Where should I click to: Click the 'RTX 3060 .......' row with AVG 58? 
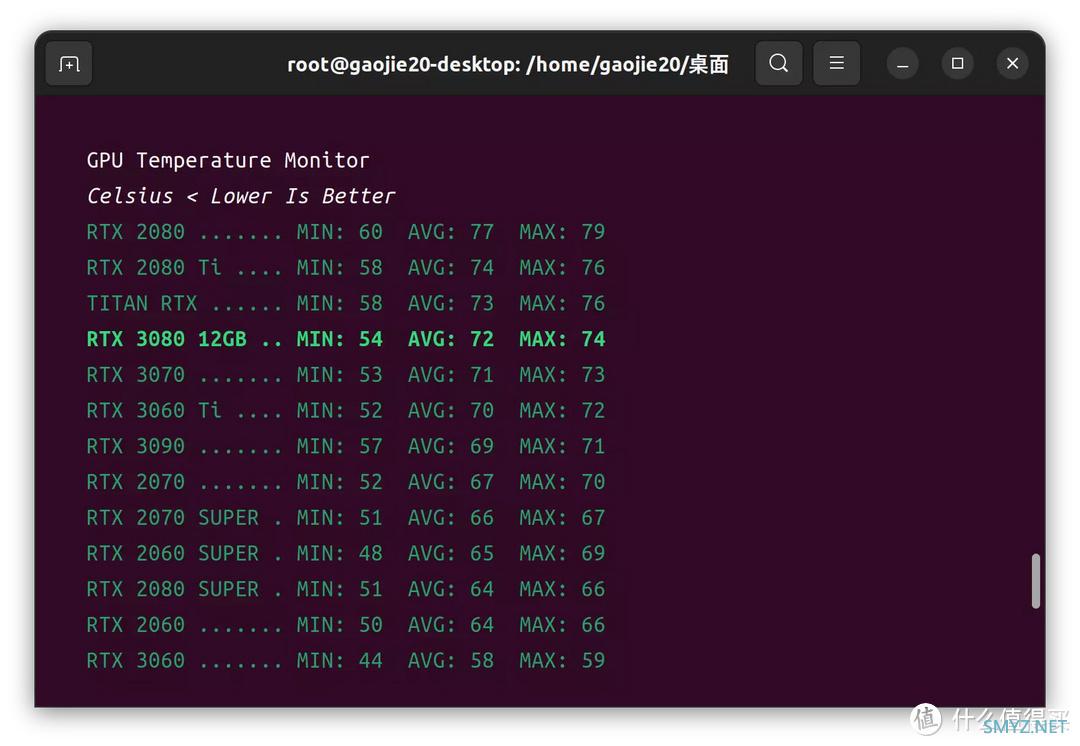click(346, 661)
